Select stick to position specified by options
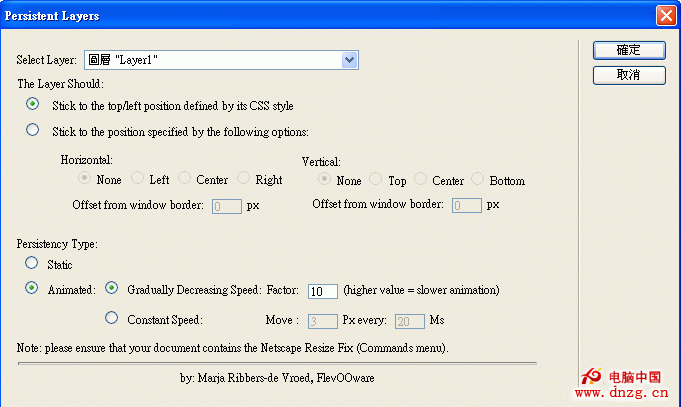 point(33,130)
